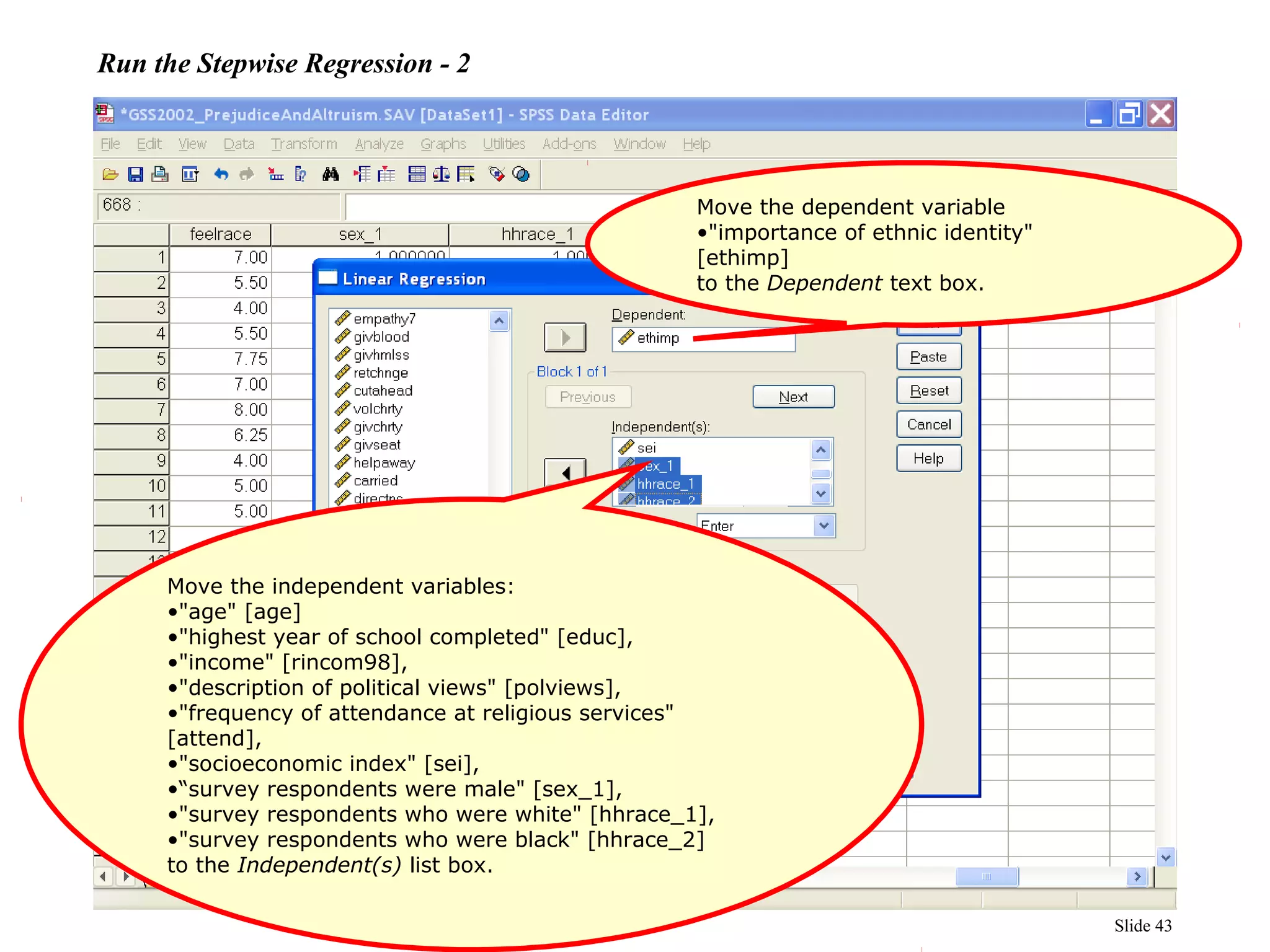Open the Data menu
The image size is (1270, 952).
pos(239,144)
